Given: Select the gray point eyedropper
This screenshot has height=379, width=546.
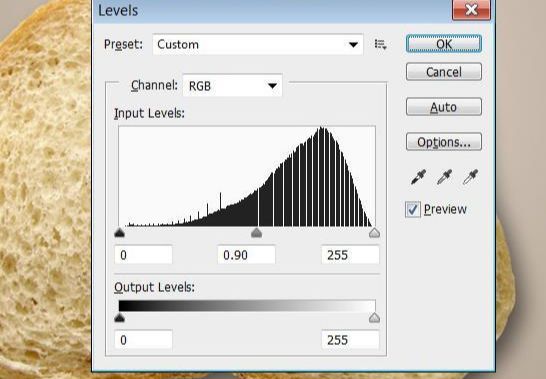Looking at the screenshot, I should [x=444, y=177].
